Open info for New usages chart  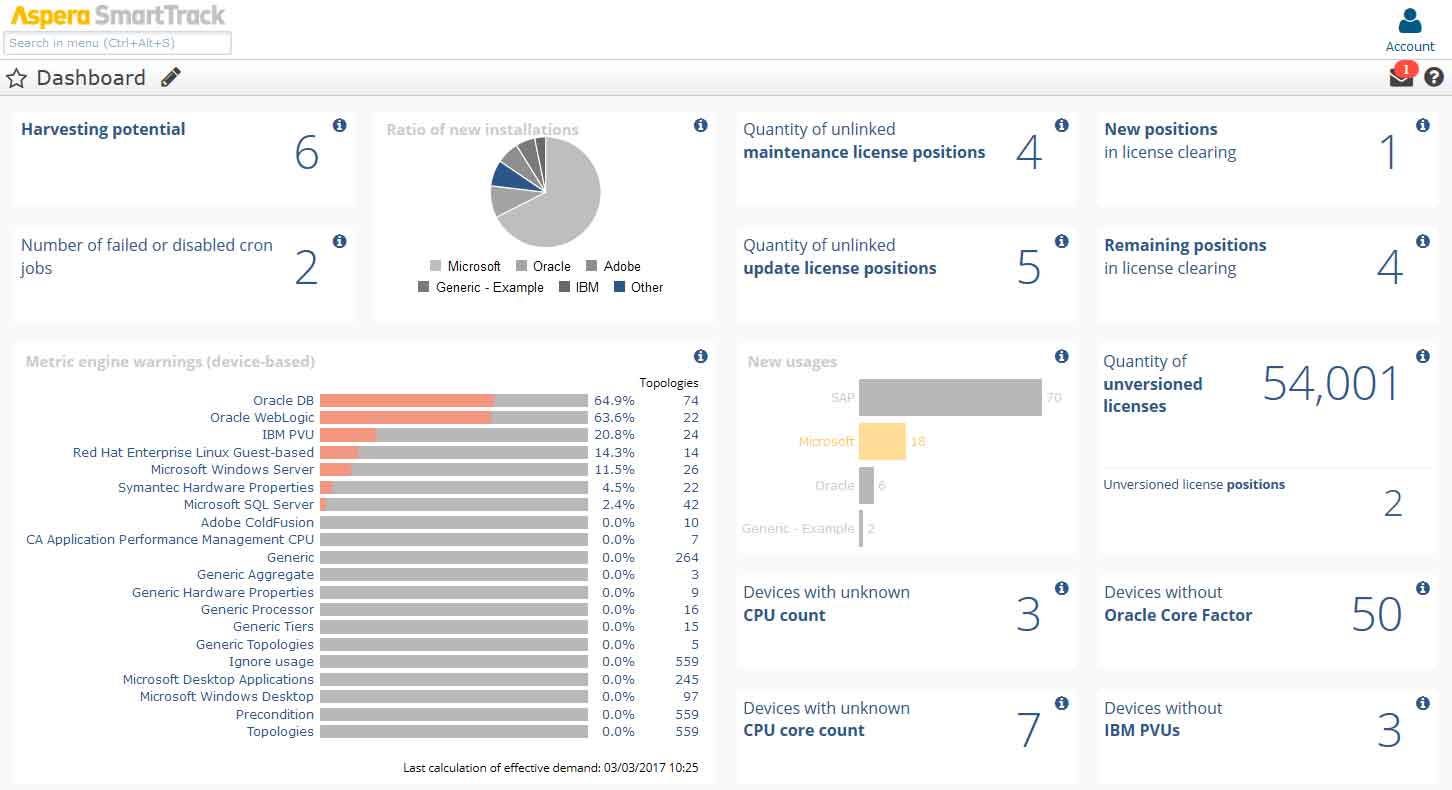[x=1061, y=355]
